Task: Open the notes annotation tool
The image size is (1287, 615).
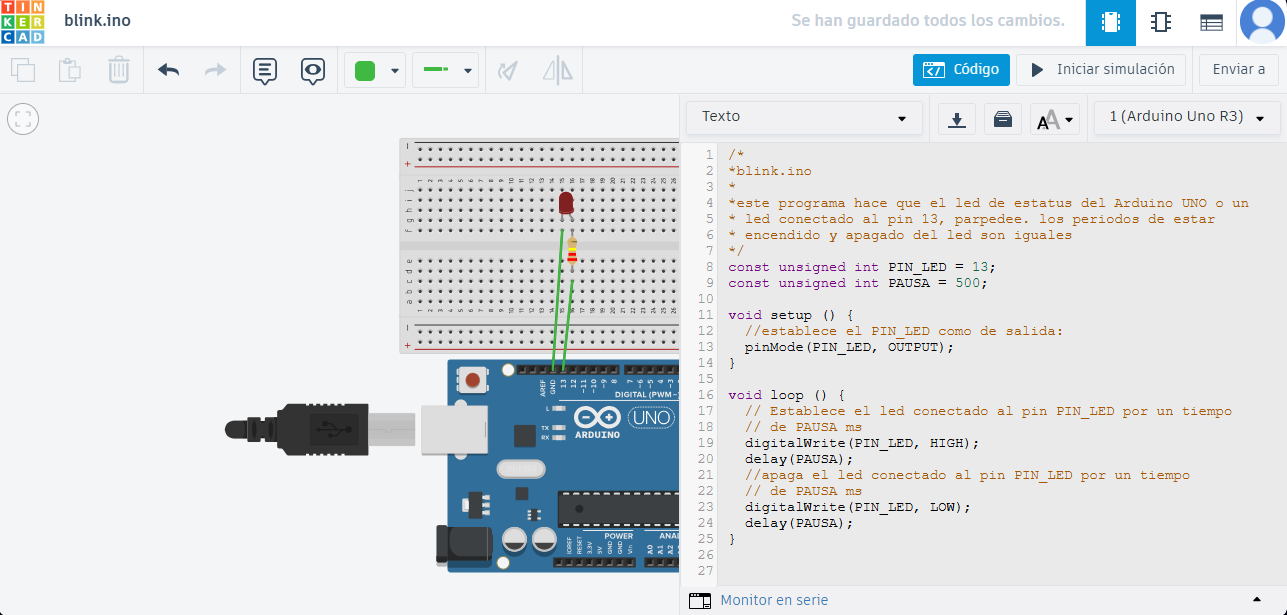Action: click(264, 70)
